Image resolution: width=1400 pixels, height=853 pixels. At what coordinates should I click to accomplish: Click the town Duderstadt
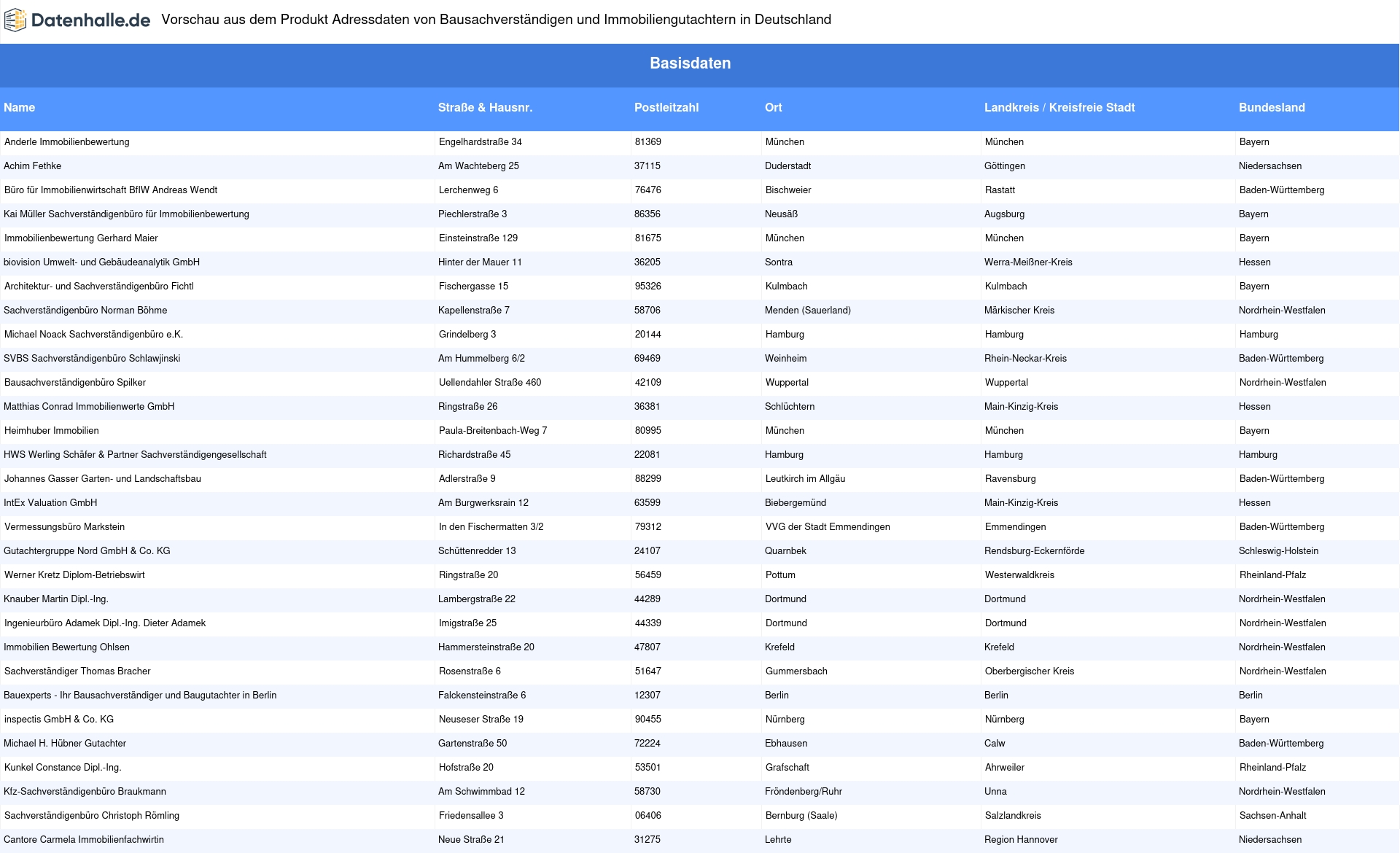pos(787,166)
